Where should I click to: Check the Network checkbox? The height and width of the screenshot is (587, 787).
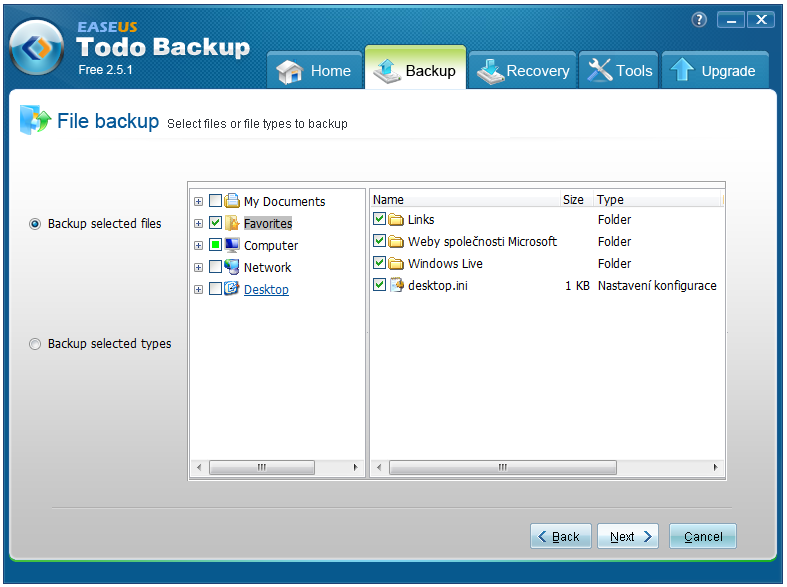[x=215, y=266]
